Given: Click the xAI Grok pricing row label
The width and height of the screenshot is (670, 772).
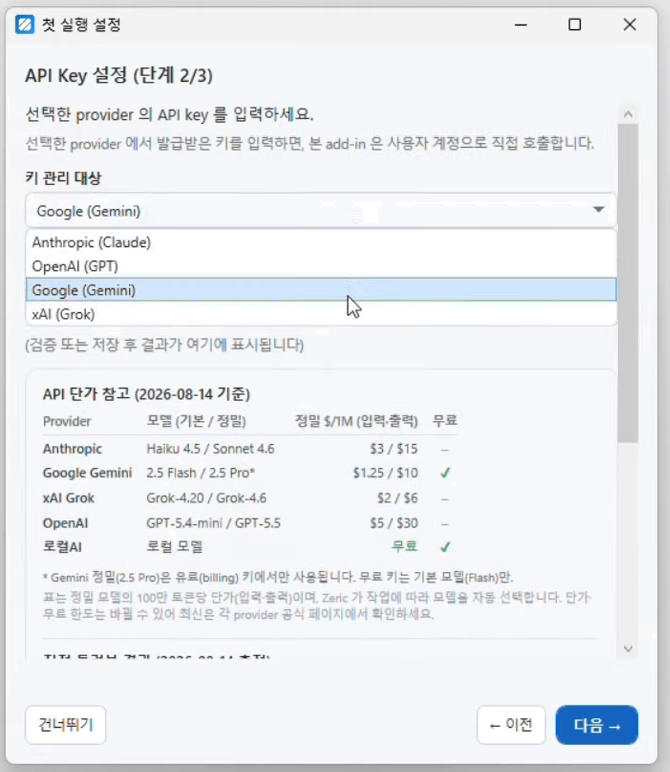Looking at the screenshot, I should click(x=68, y=498).
